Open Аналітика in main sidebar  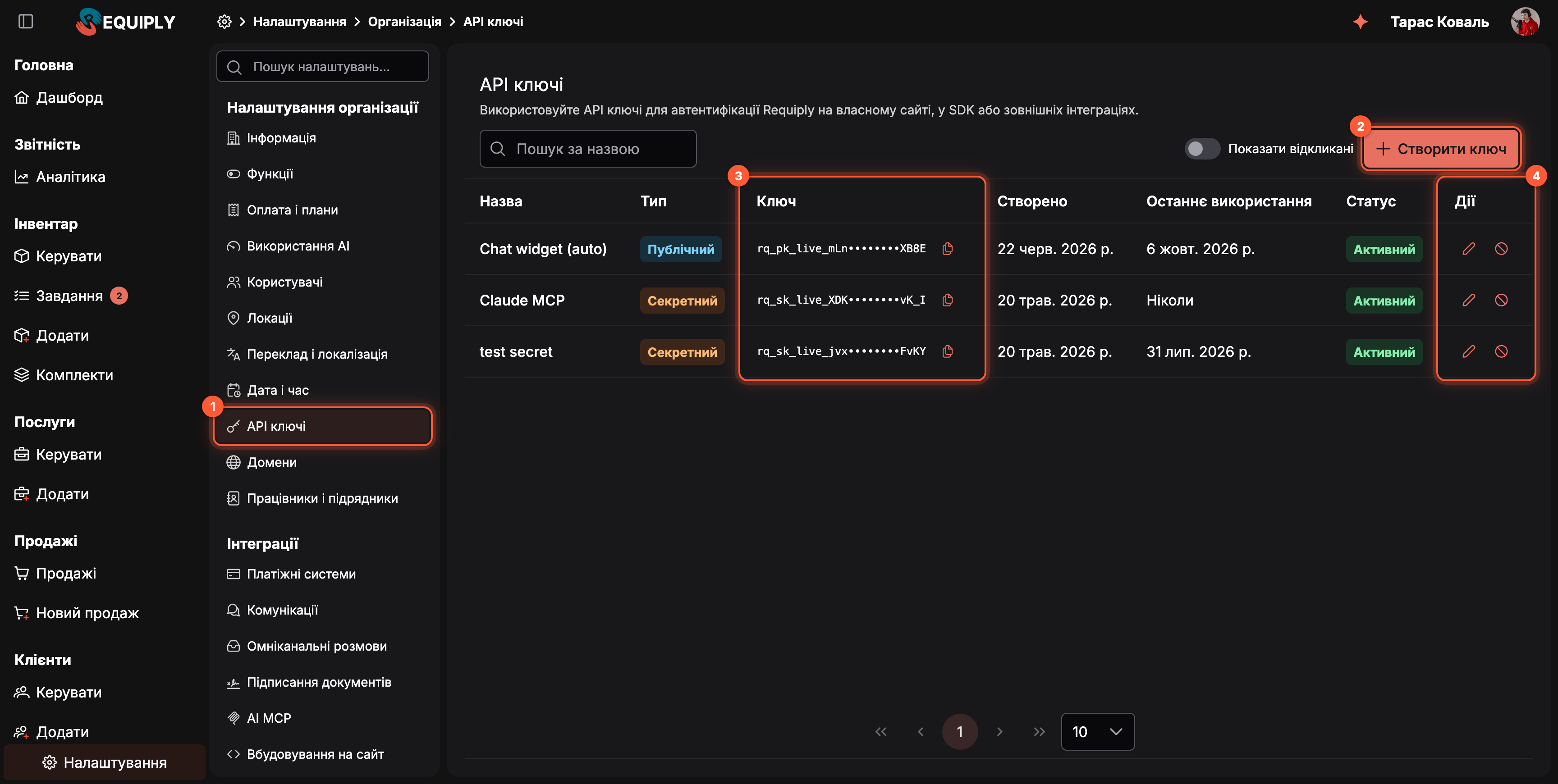pyautogui.click(x=60, y=177)
